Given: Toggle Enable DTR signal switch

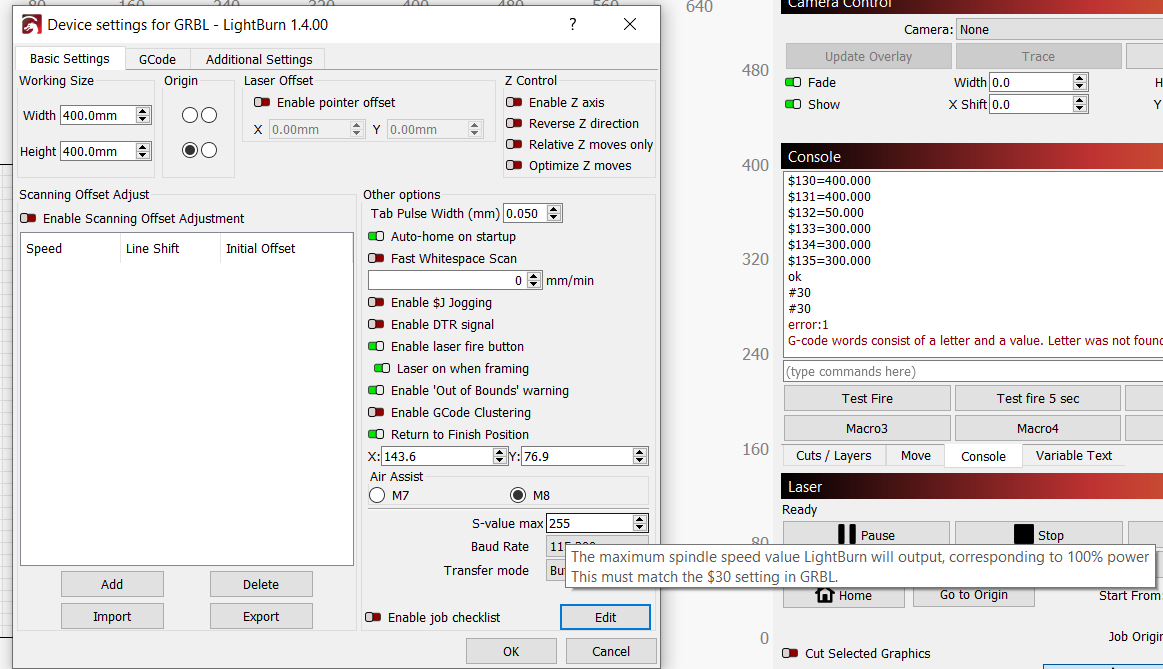Looking at the screenshot, I should tap(376, 324).
